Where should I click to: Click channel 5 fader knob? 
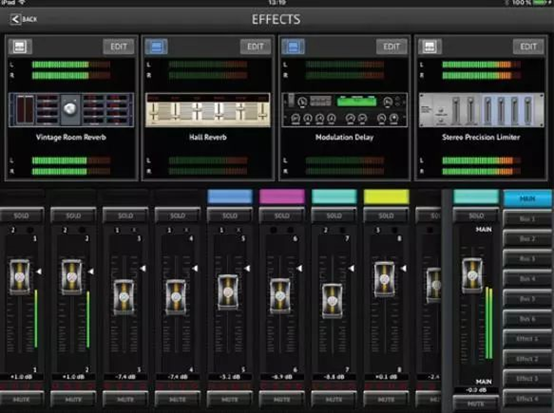[228, 292]
